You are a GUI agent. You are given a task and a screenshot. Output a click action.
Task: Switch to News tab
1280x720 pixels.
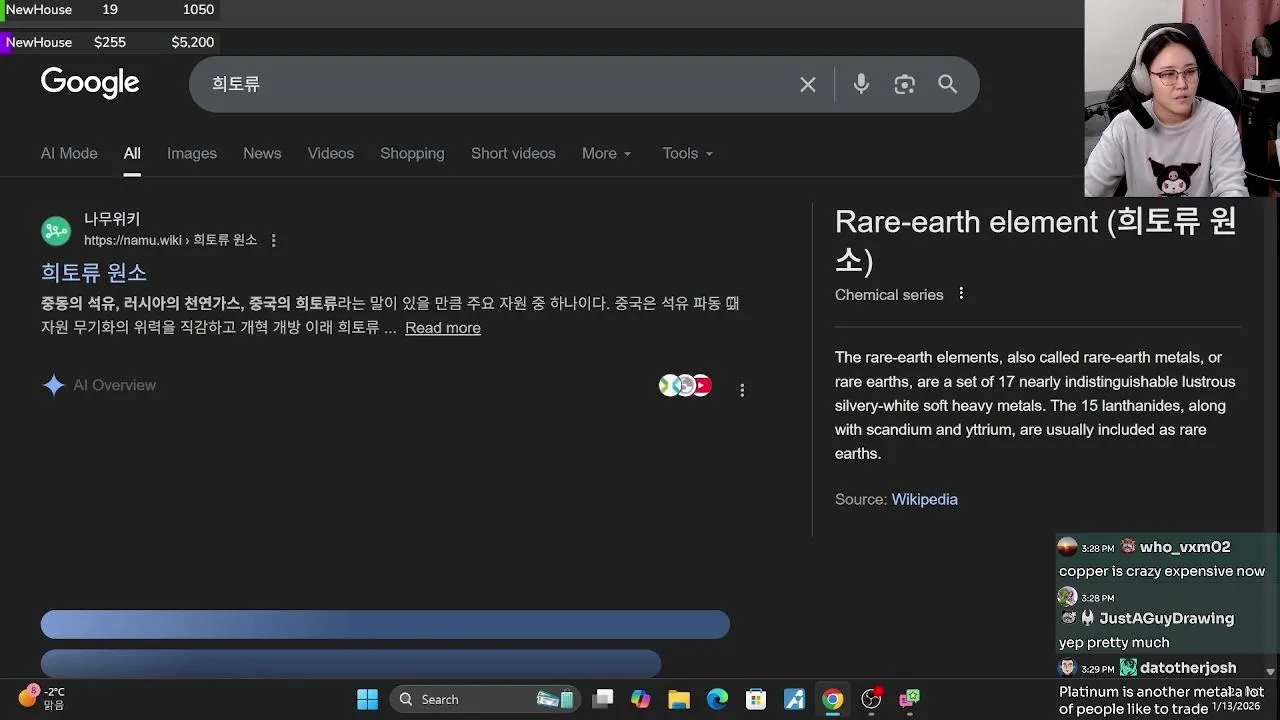262,153
